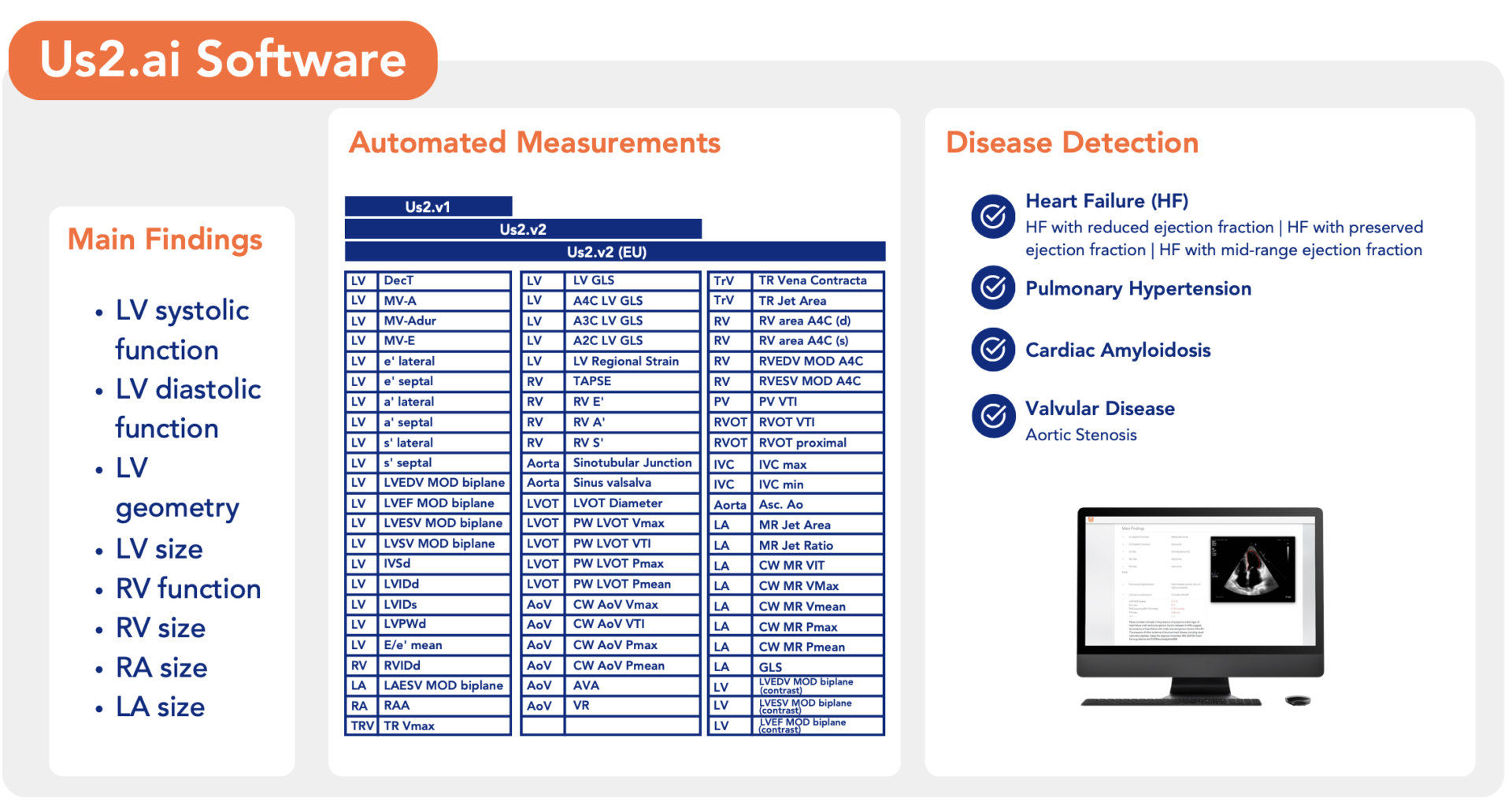Click the IVSd table cell
Viewport: 1512px width, 809px height.
(444, 563)
